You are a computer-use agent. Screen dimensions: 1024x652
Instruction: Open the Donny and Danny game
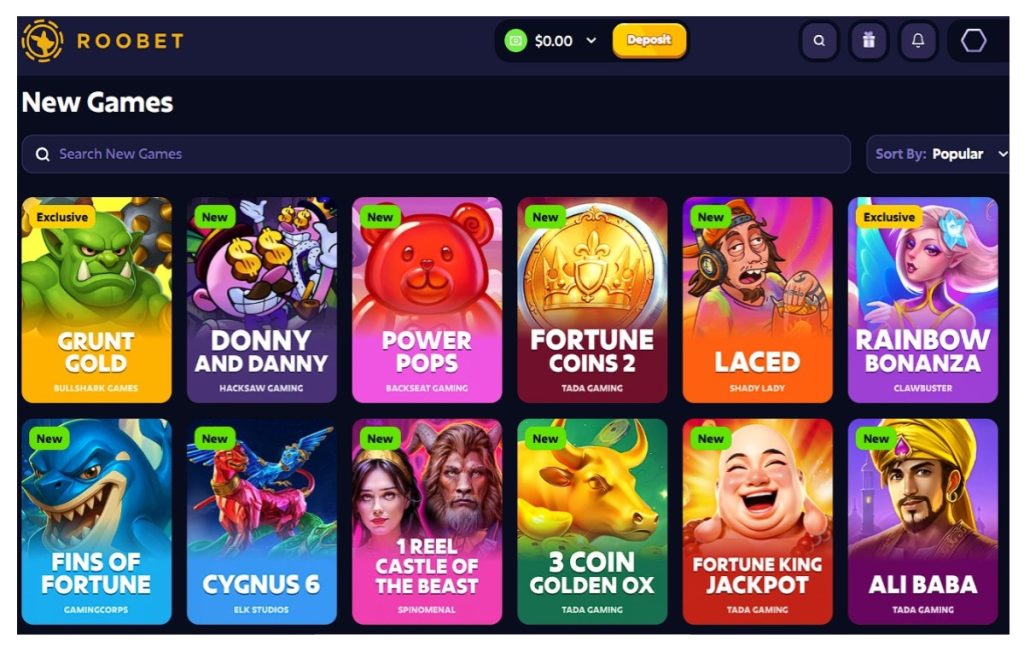click(262, 300)
